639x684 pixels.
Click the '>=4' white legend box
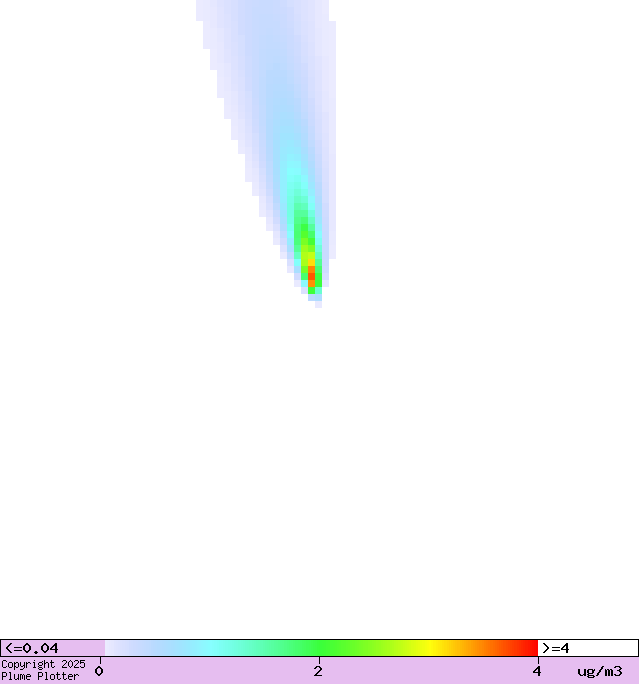pos(587,648)
